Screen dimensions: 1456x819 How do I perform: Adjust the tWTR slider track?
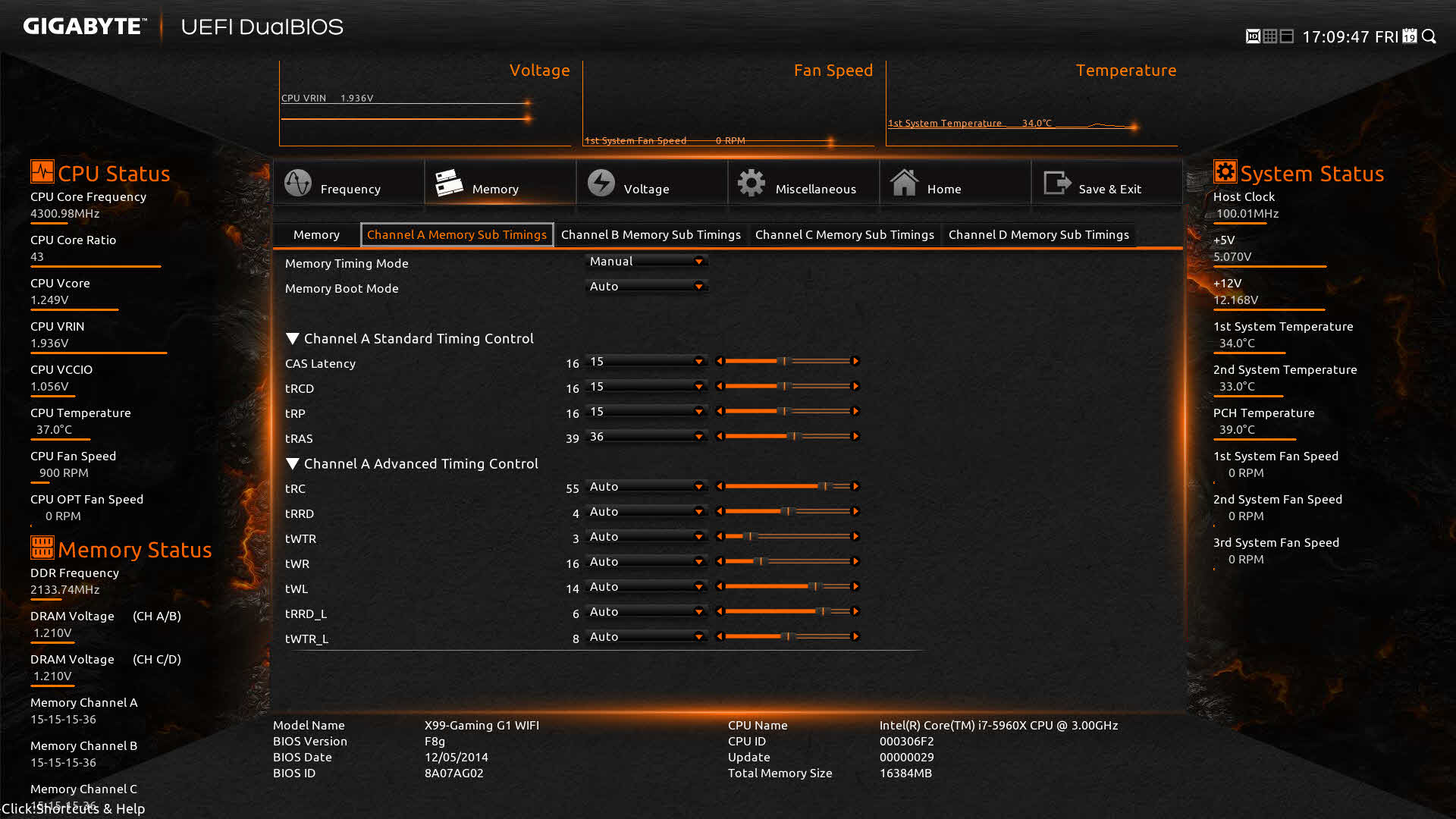point(787,536)
